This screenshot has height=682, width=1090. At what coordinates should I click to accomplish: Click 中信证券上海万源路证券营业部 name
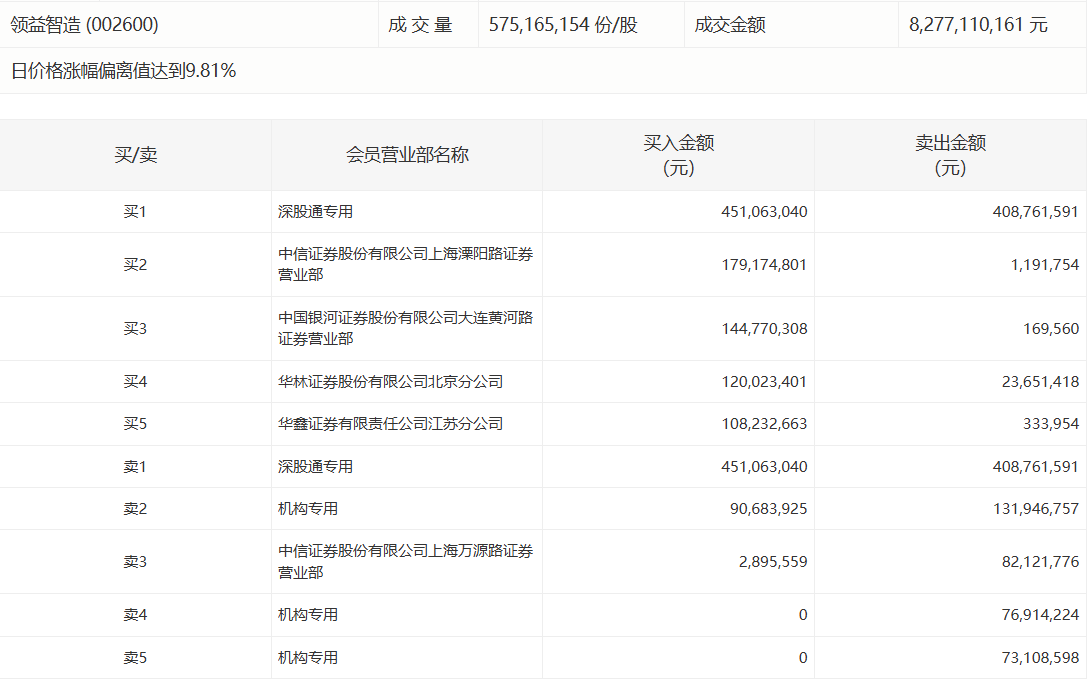pyautogui.click(x=405, y=562)
